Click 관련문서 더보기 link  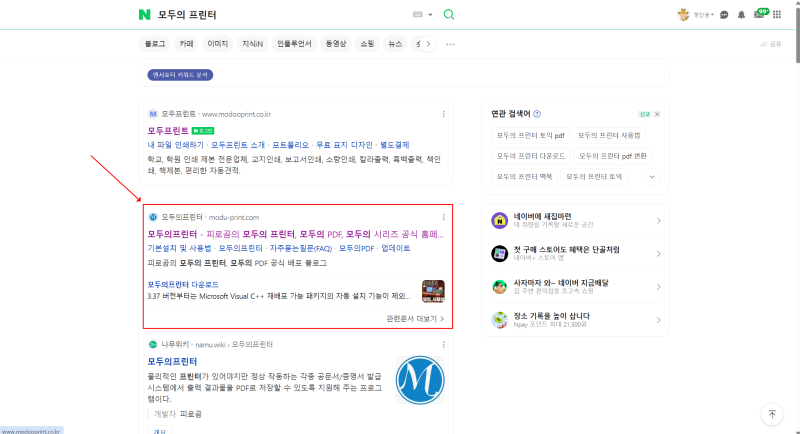pos(415,319)
